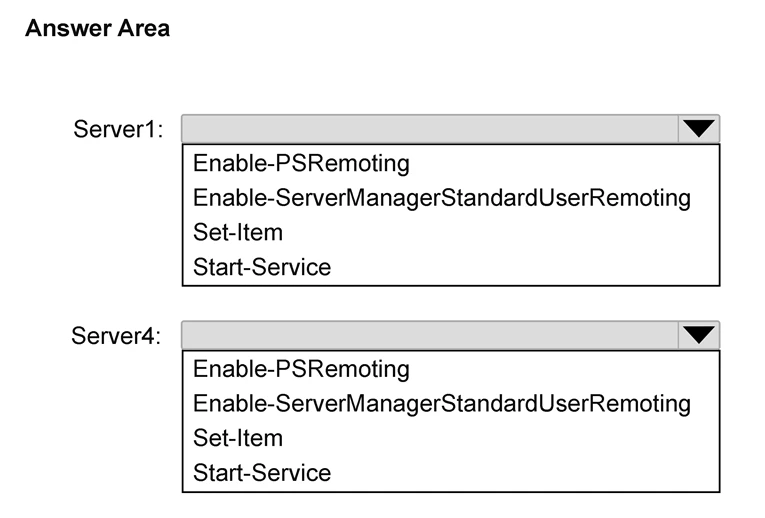Click the Answer Area heading

point(98,28)
